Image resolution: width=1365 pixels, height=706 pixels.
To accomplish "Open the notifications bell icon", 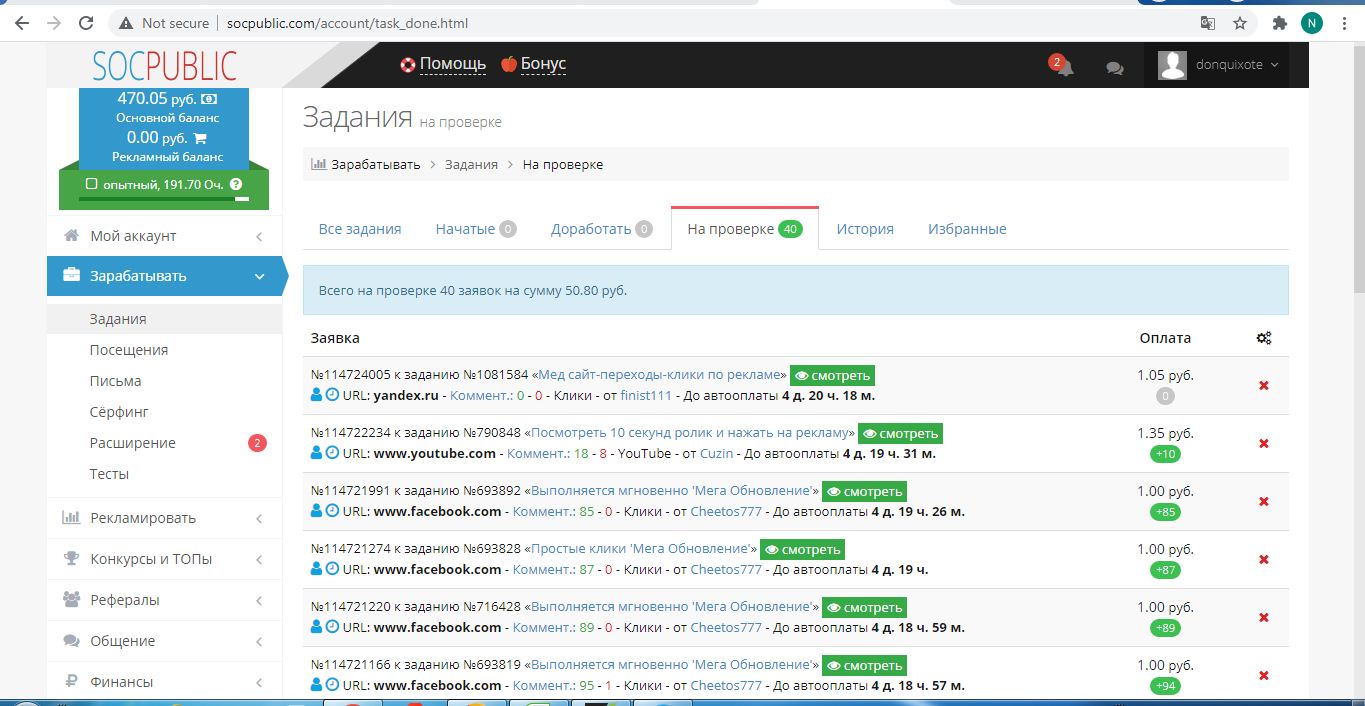I will (1066, 69).
